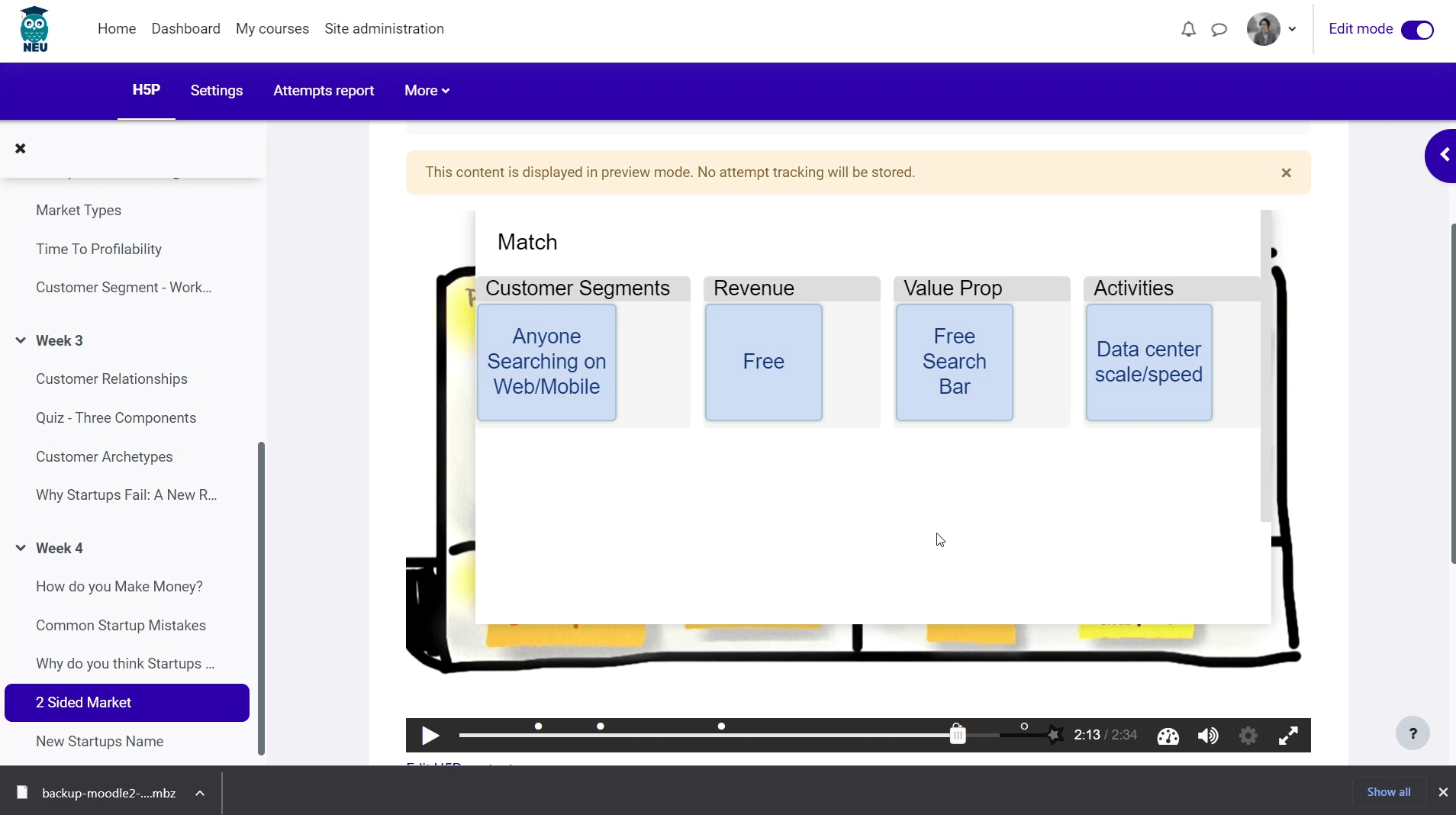The image size is (1456, 815).
Task: Open the messaging drawer icon
Action: 1219,29
